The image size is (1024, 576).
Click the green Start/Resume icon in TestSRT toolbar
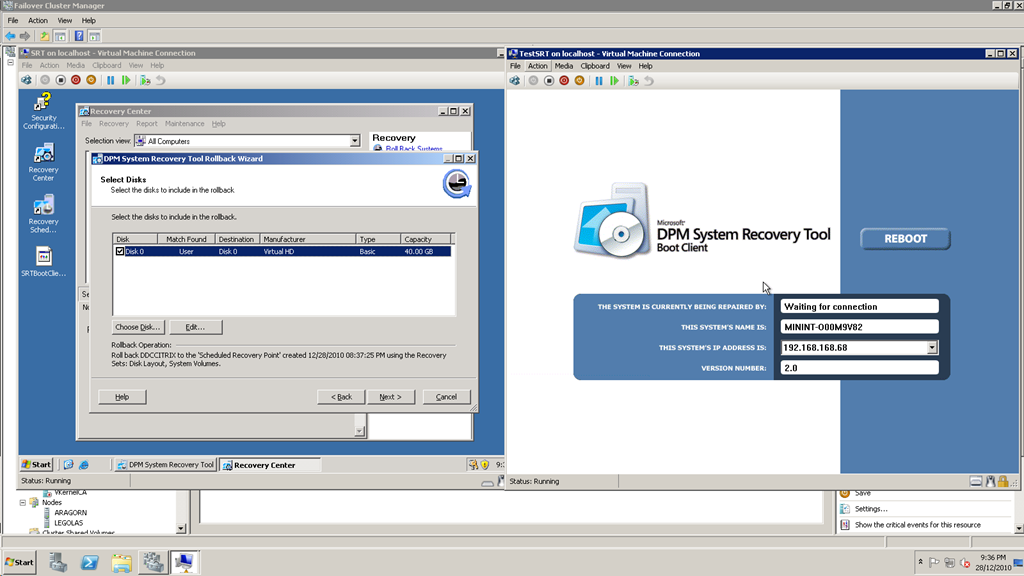[615, 81]
